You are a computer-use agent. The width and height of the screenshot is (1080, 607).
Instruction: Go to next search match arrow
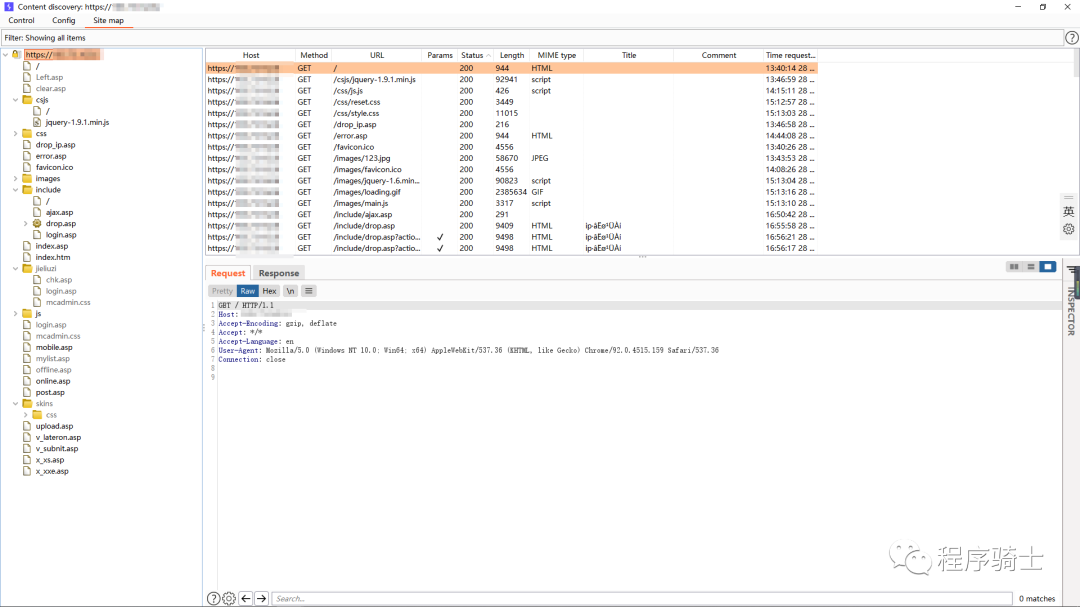point(262,598)
